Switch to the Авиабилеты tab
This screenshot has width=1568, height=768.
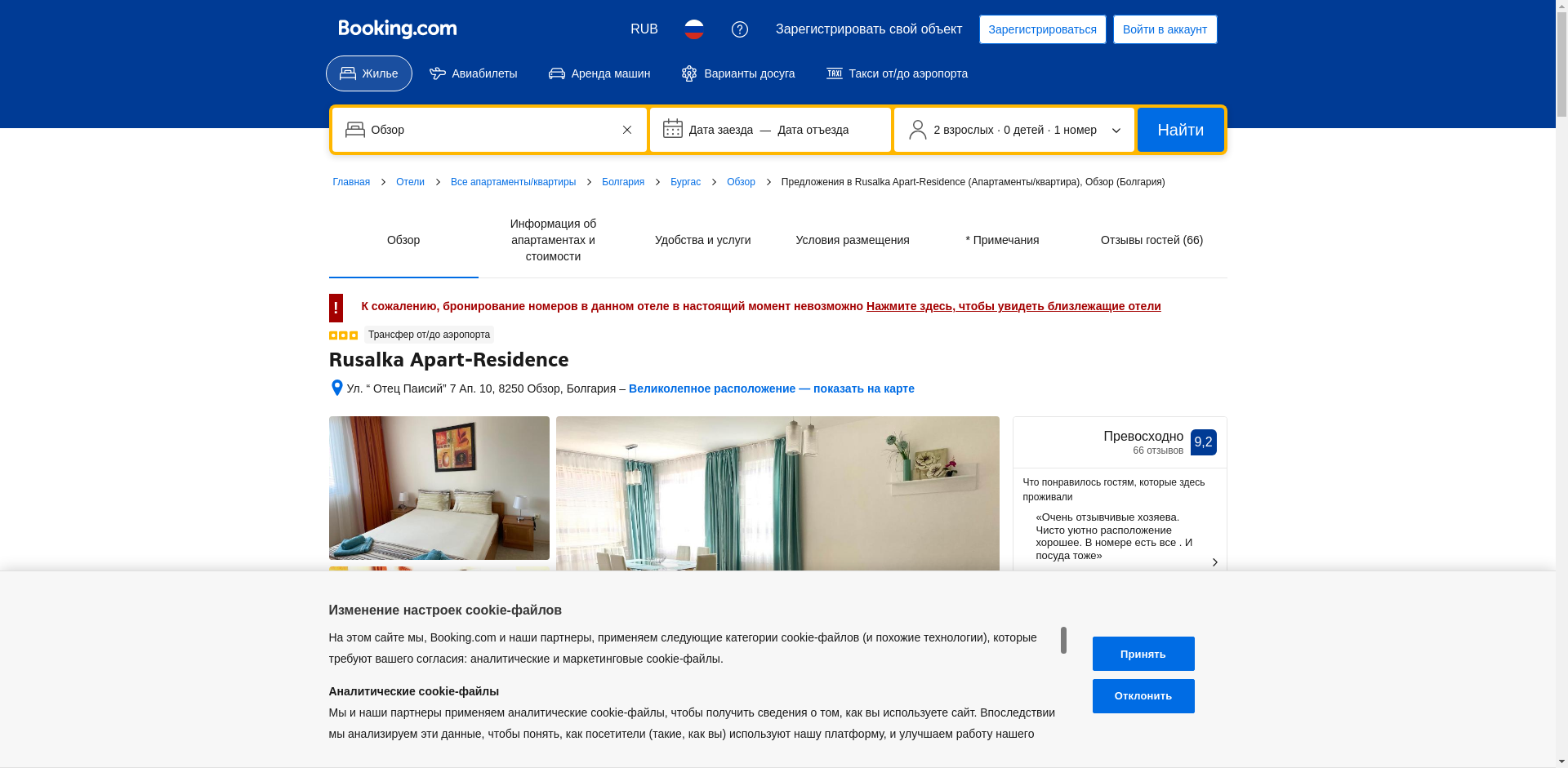click(x=474, y=73)
